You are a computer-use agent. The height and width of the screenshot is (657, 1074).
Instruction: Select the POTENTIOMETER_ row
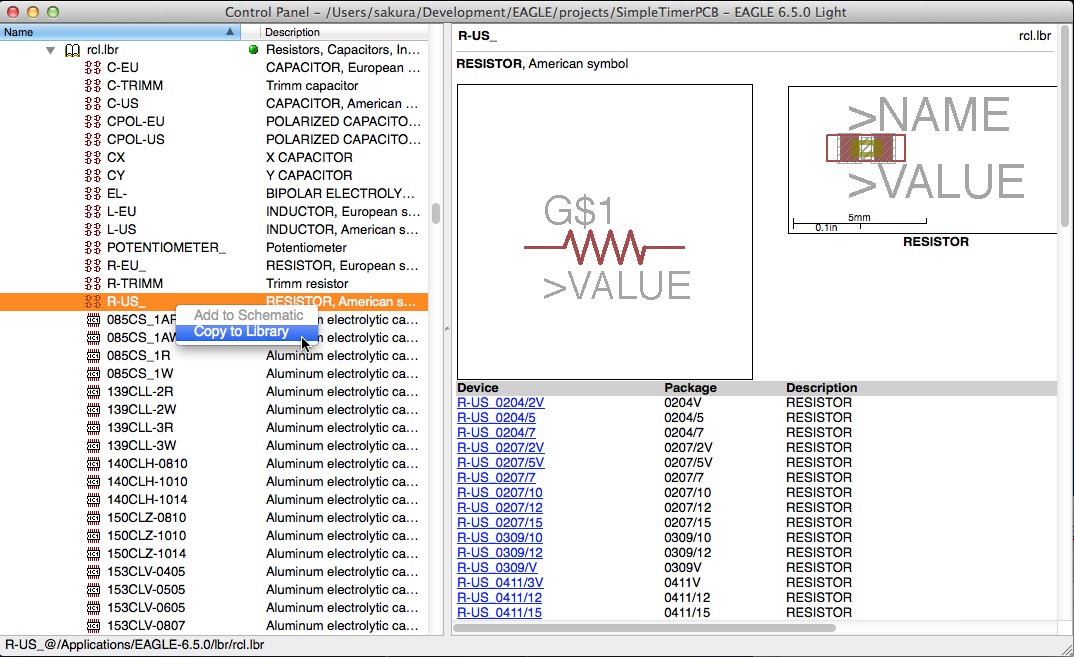point(214,247)
